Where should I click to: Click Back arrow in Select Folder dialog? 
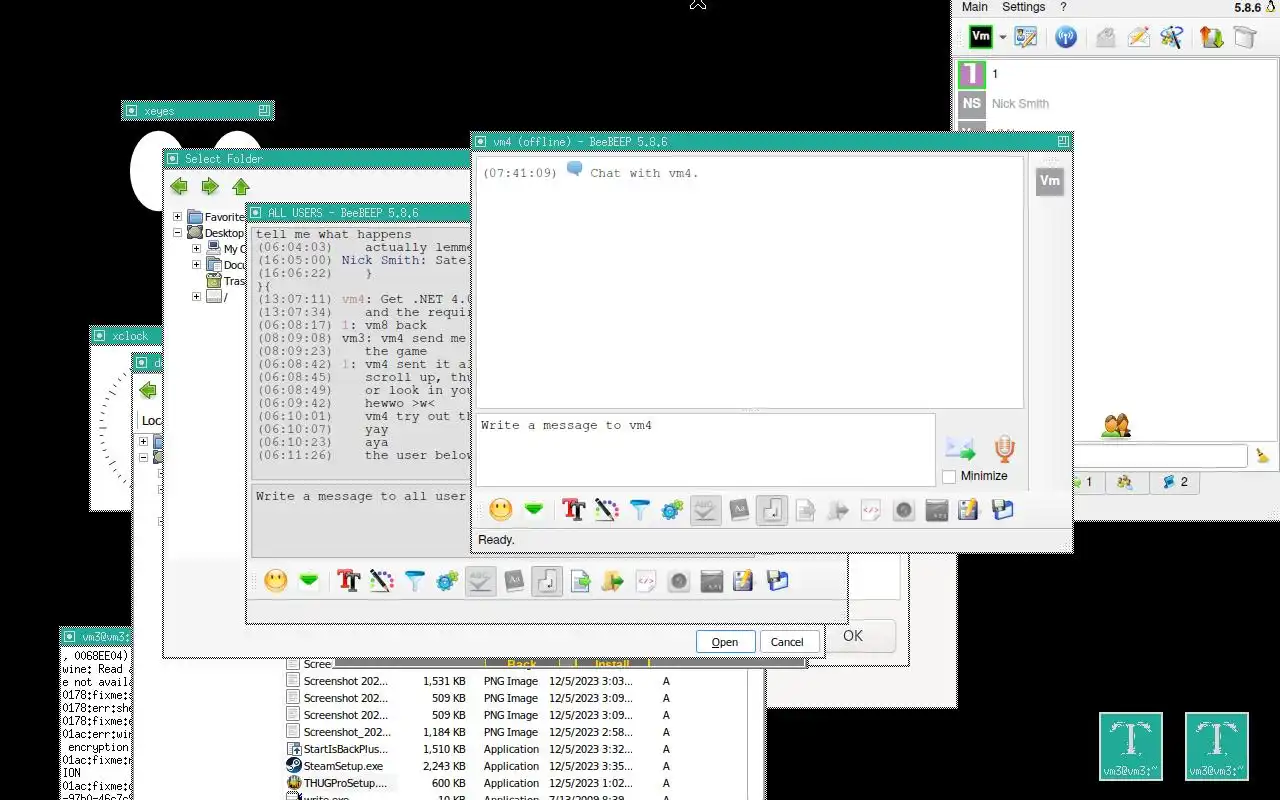click(179, 187)
